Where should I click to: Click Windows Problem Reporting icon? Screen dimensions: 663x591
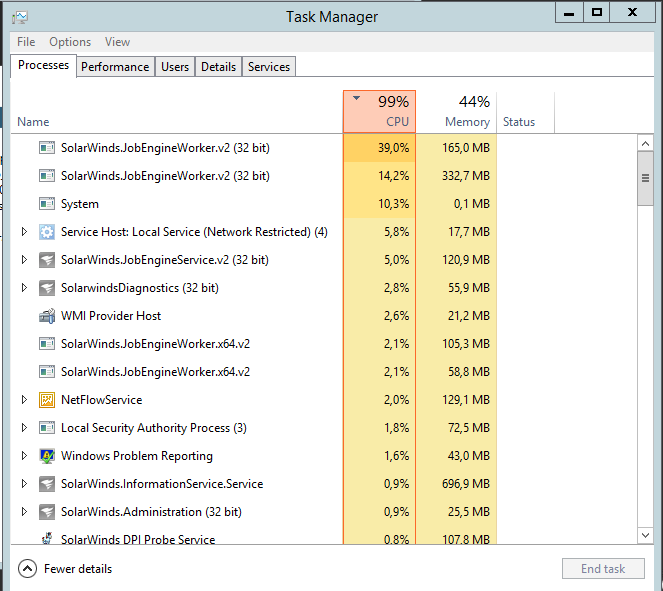click(x=47, y=456)
